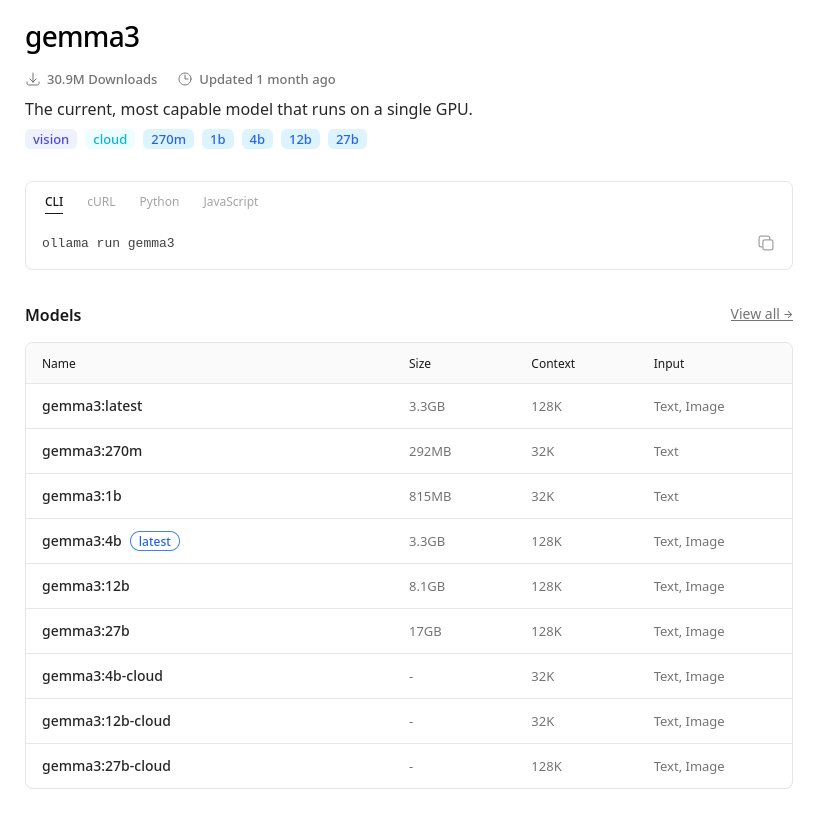Click the clock icon beside Updated
Screen dimensions: 820x819
point(185,79)
